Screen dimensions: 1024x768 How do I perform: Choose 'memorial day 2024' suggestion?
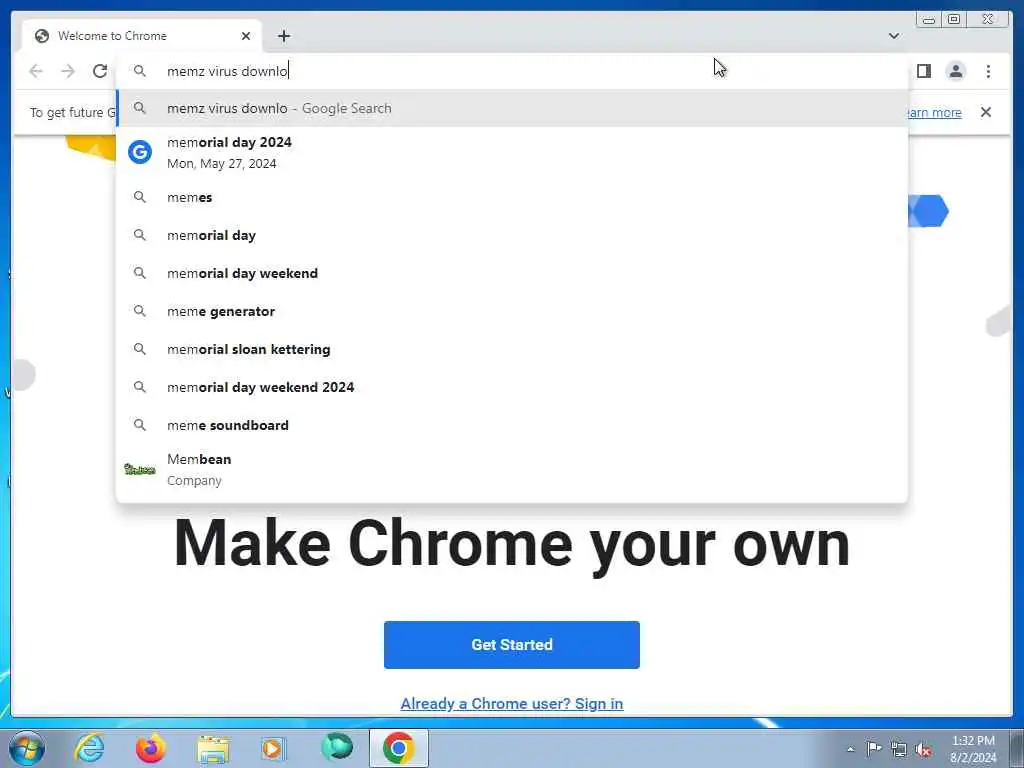(512, 152)
